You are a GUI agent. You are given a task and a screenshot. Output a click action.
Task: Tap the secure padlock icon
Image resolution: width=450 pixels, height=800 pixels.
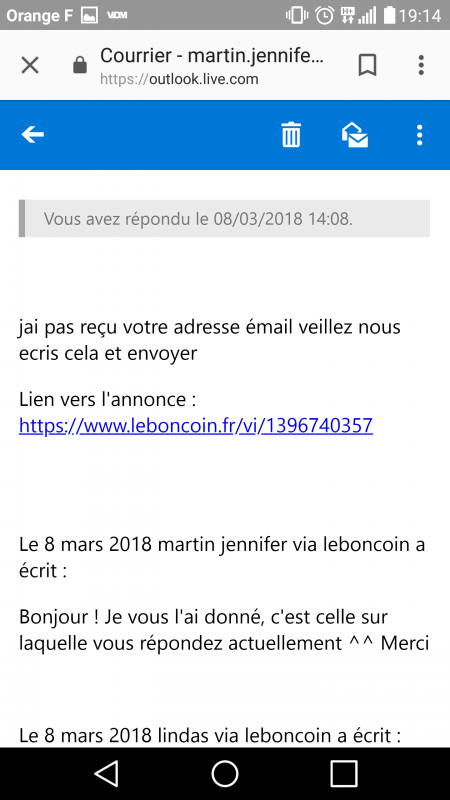coord(80,65)
